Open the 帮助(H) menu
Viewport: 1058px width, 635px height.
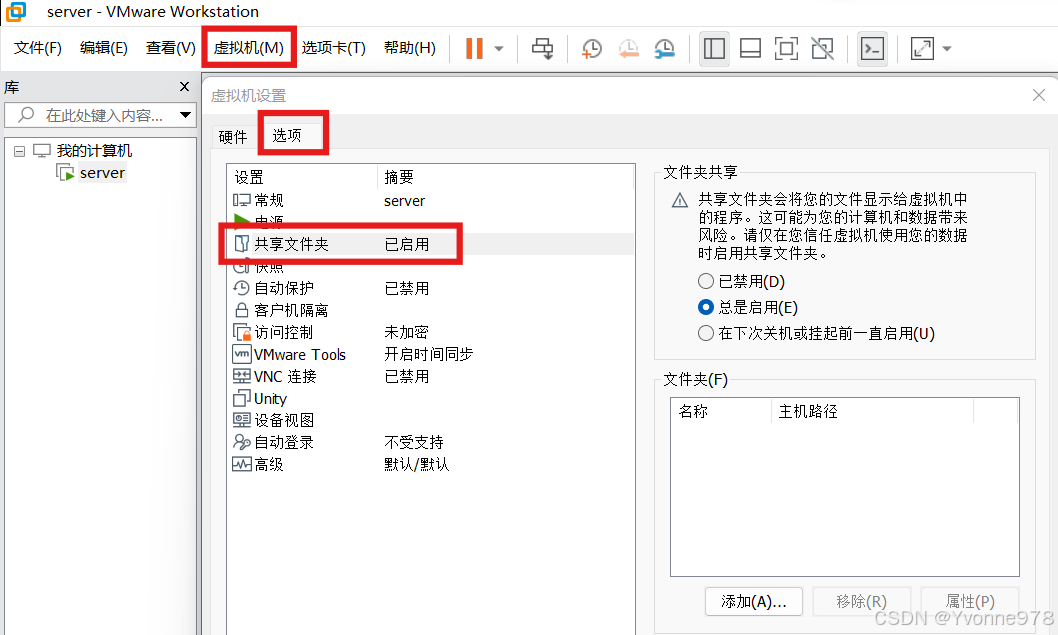(410, 48)
